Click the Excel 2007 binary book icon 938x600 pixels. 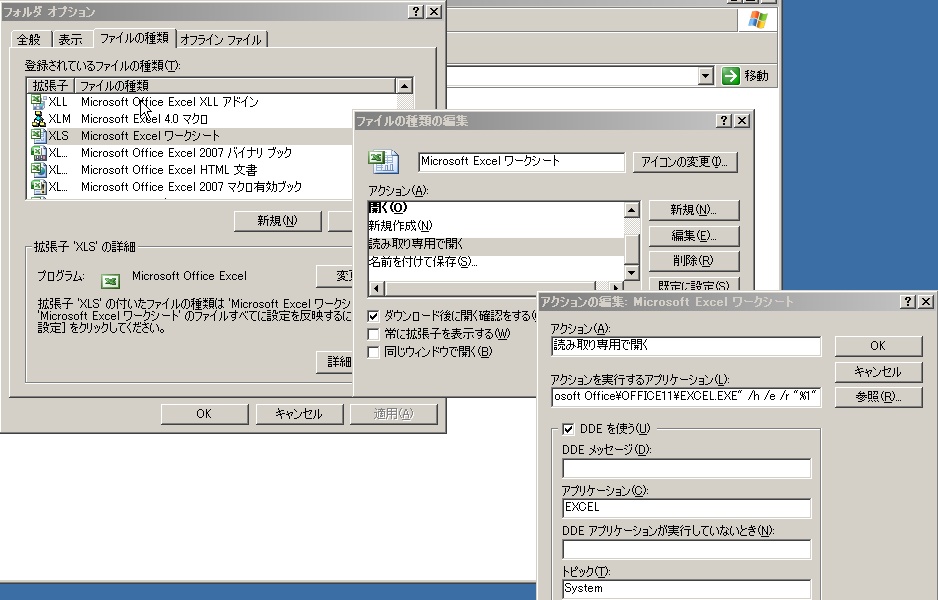point(38,153)
